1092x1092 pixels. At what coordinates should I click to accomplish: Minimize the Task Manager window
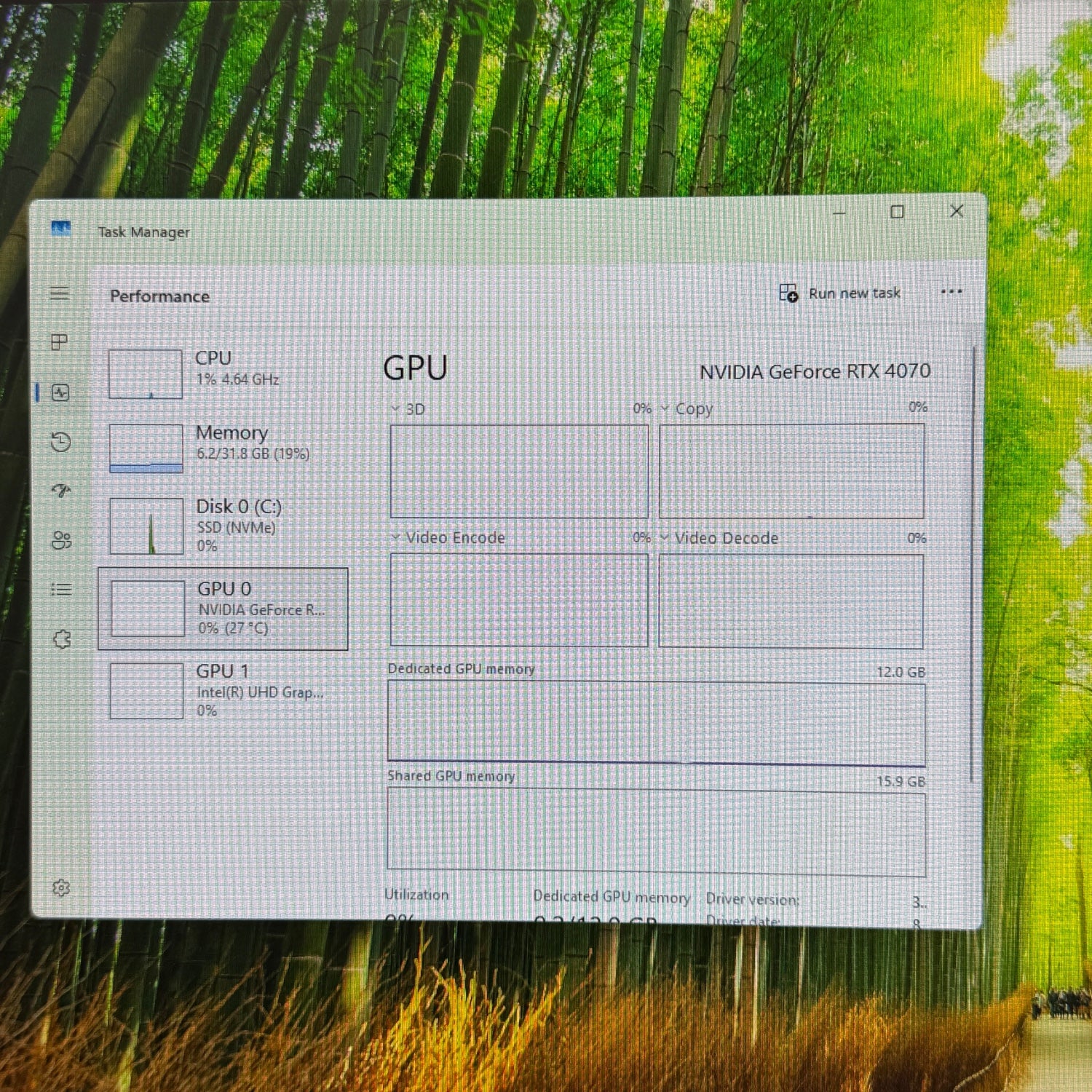tap(839, 213)
